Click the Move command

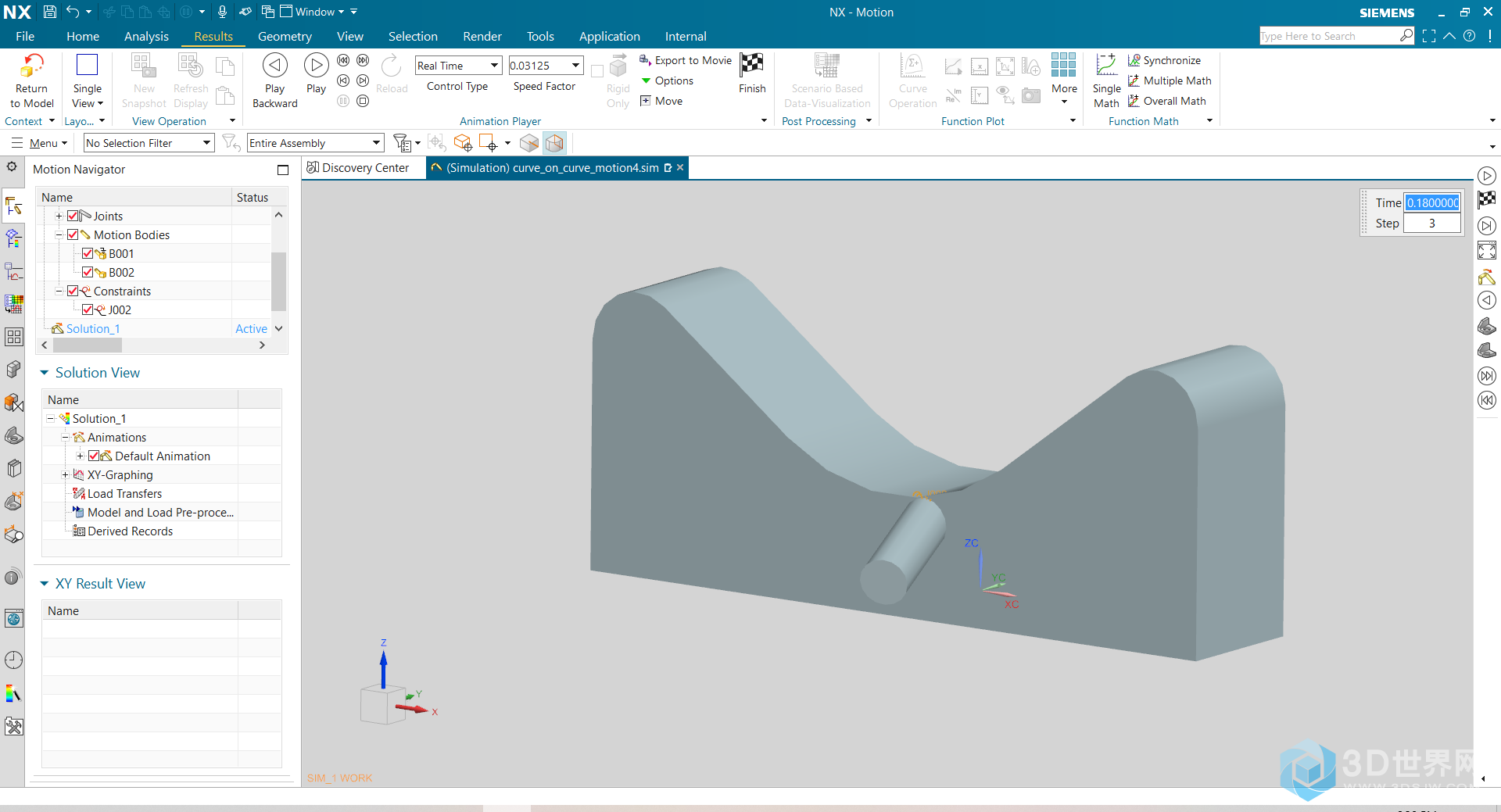(x=661, y=101)
